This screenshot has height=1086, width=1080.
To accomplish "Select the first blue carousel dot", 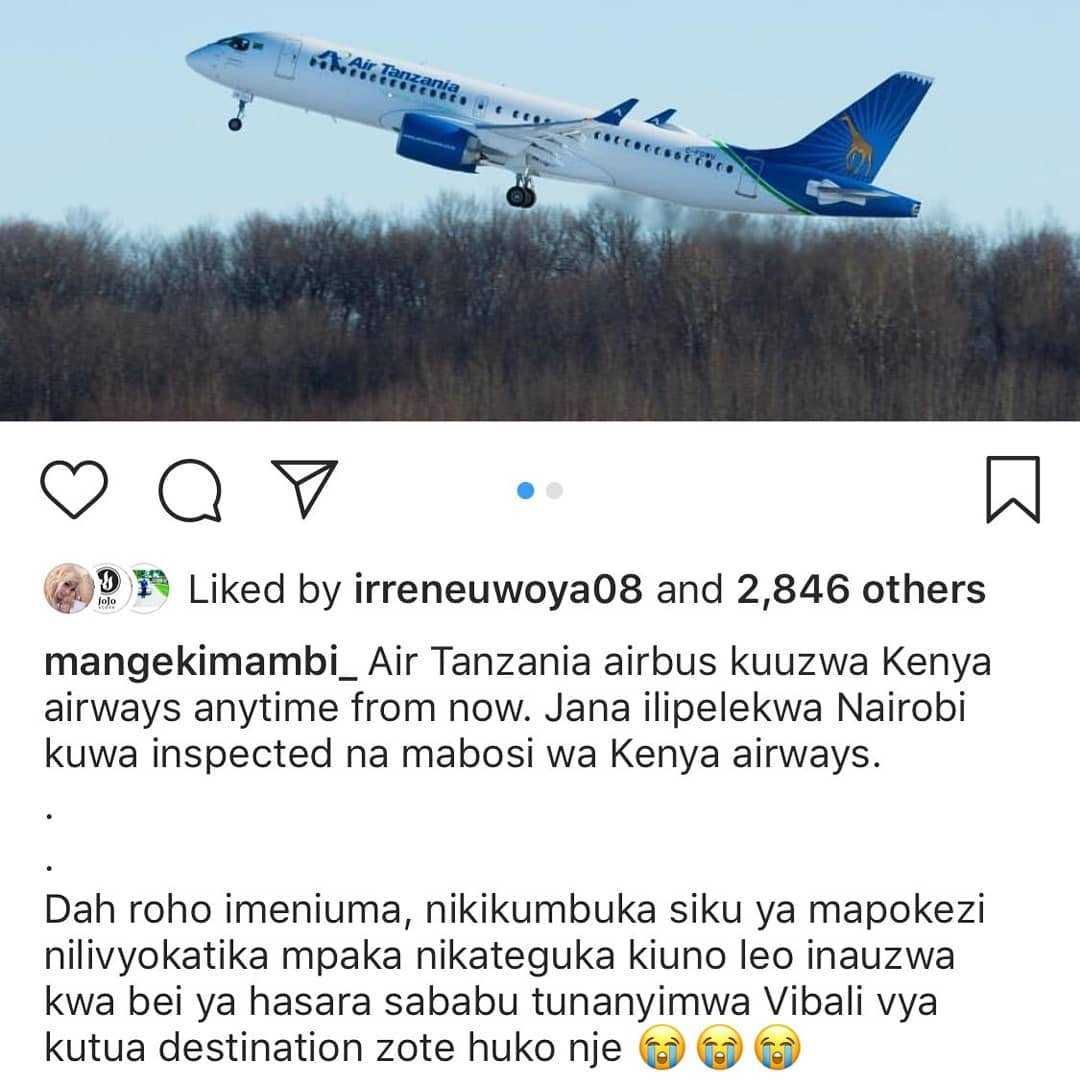I will (526, 490).
